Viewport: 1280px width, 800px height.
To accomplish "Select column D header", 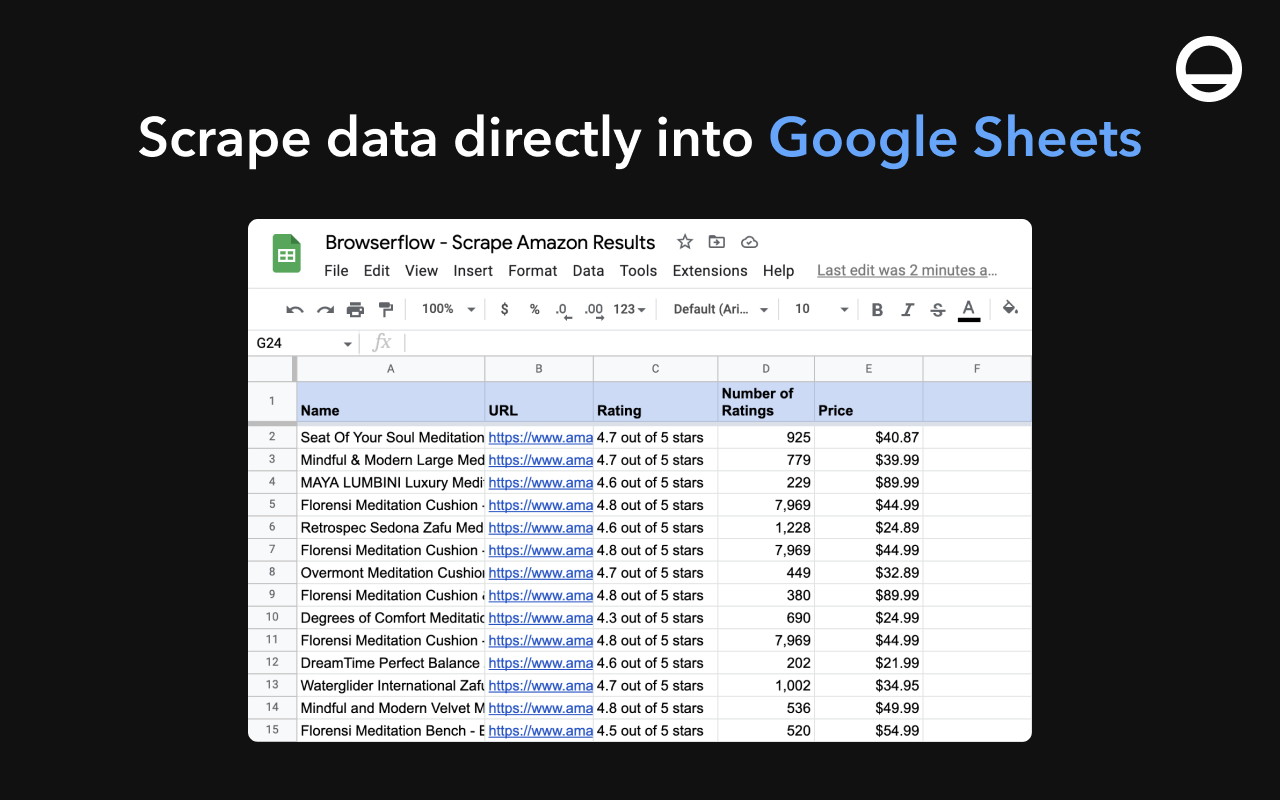I will (766, 369).
